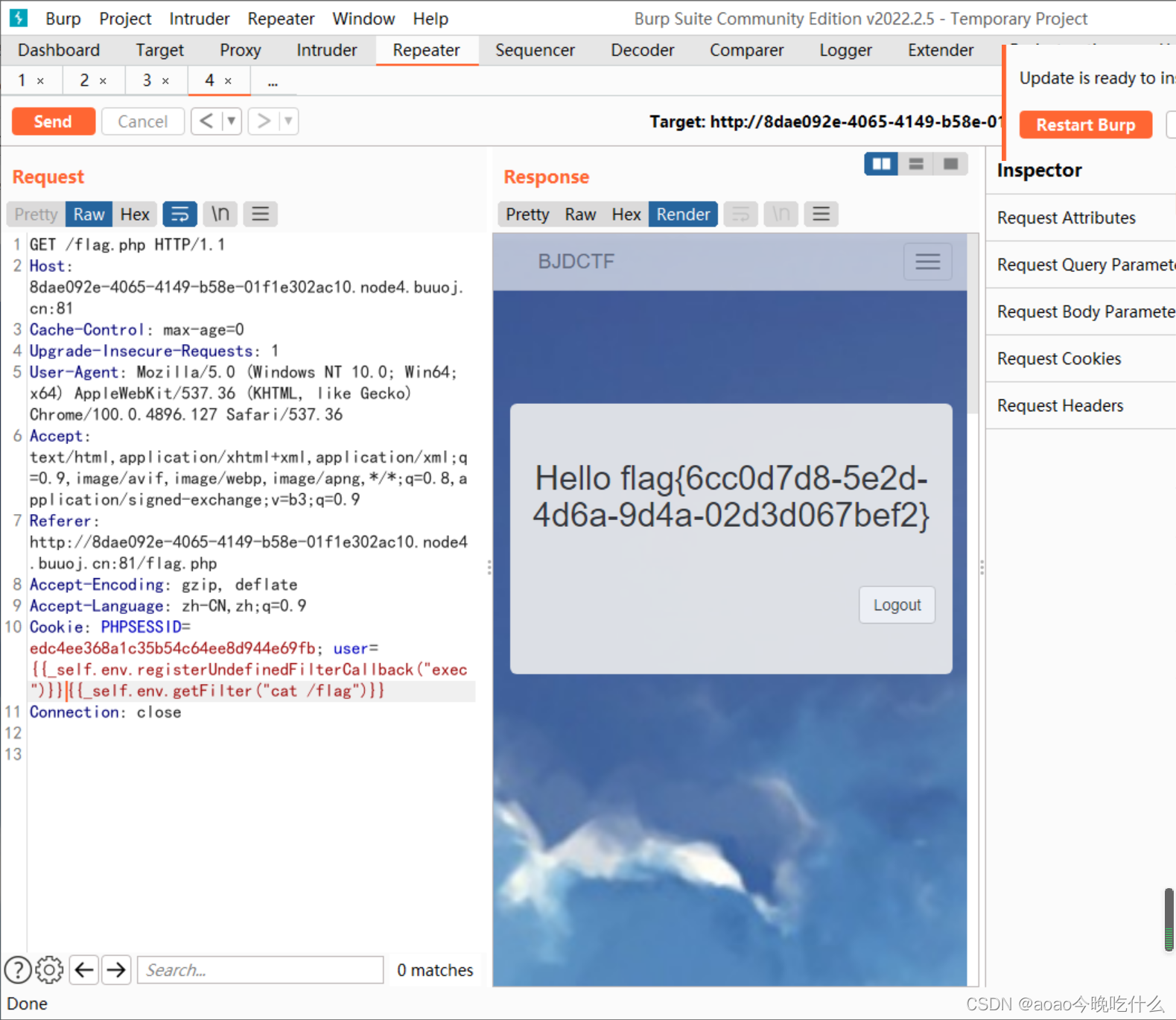The image size is (1176, 1020).
Task: Click the Request/Response panel divider handle
Action: coord(489,568)
